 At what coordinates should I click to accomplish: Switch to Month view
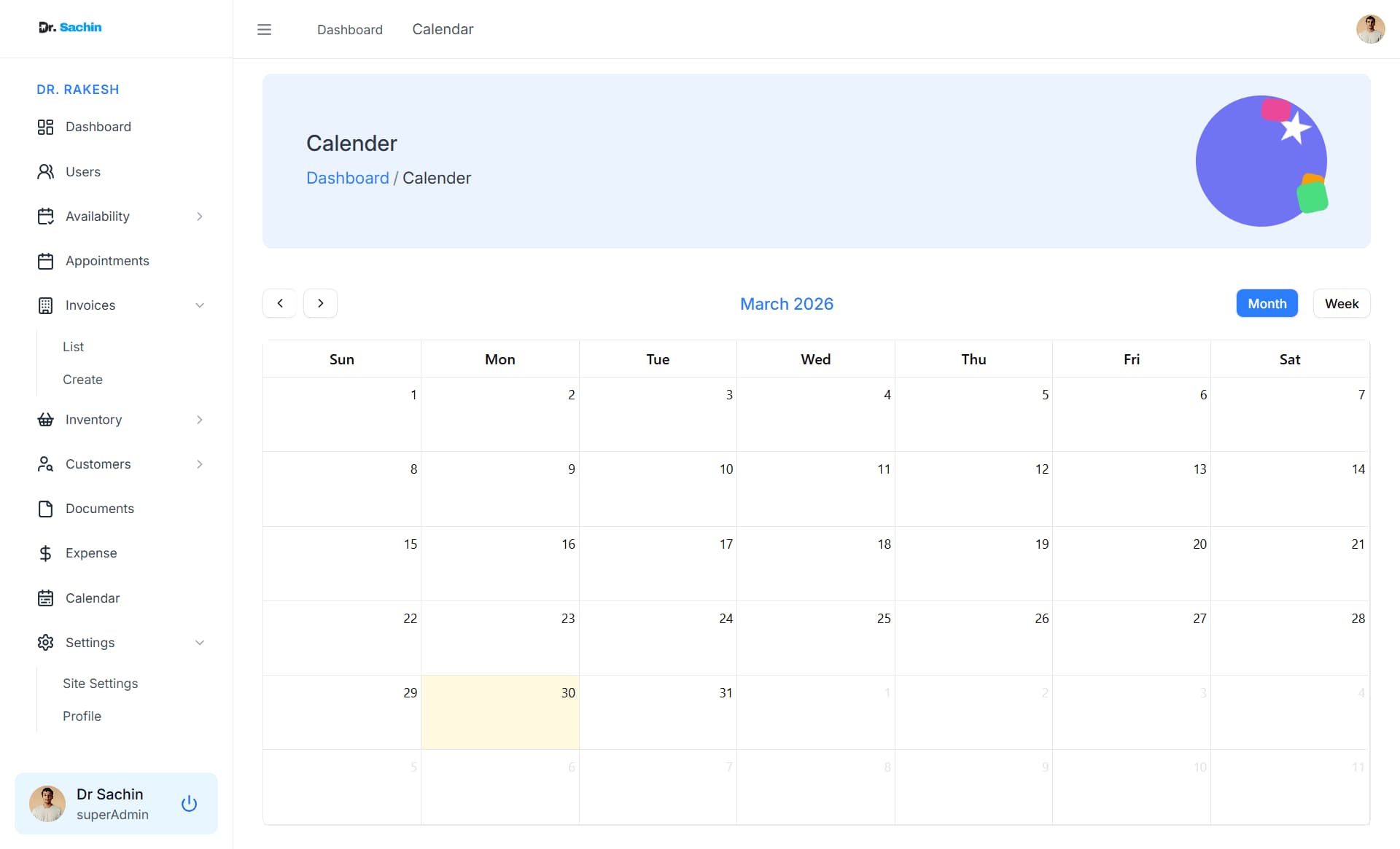pyautogui.click(x=1267, y=303)
